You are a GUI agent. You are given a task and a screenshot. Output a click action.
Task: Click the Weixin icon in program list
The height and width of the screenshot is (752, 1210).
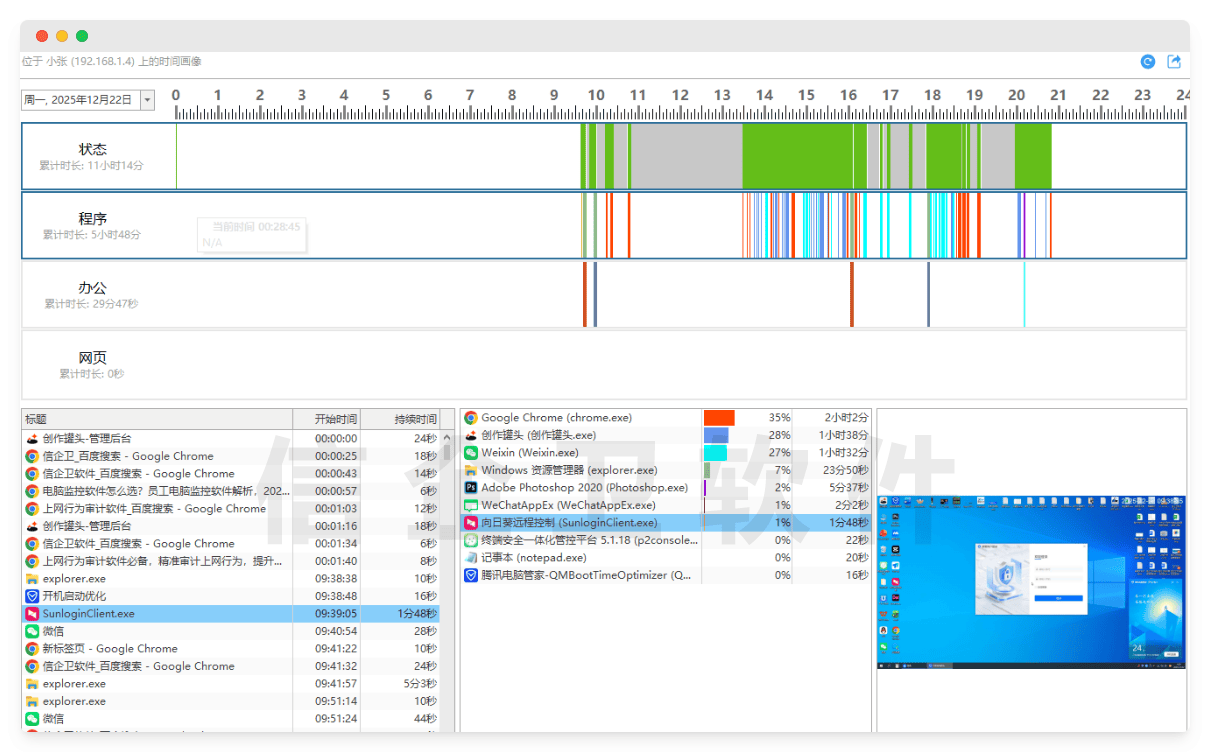[471, 453]
